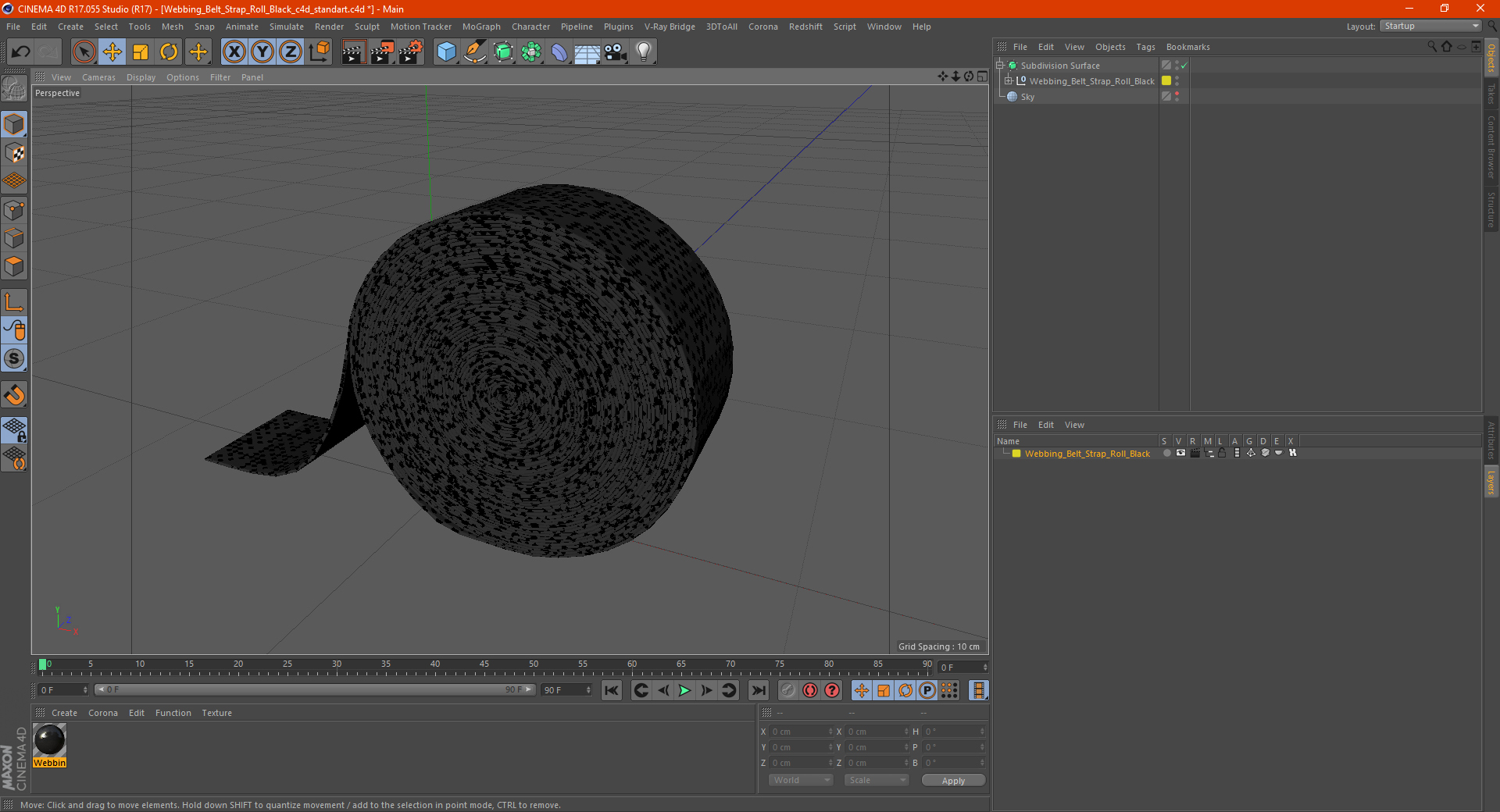This screenshot has width=1500, height=812.
Task: Toggle Sky visibility dots
Action: click(1177, 97)
